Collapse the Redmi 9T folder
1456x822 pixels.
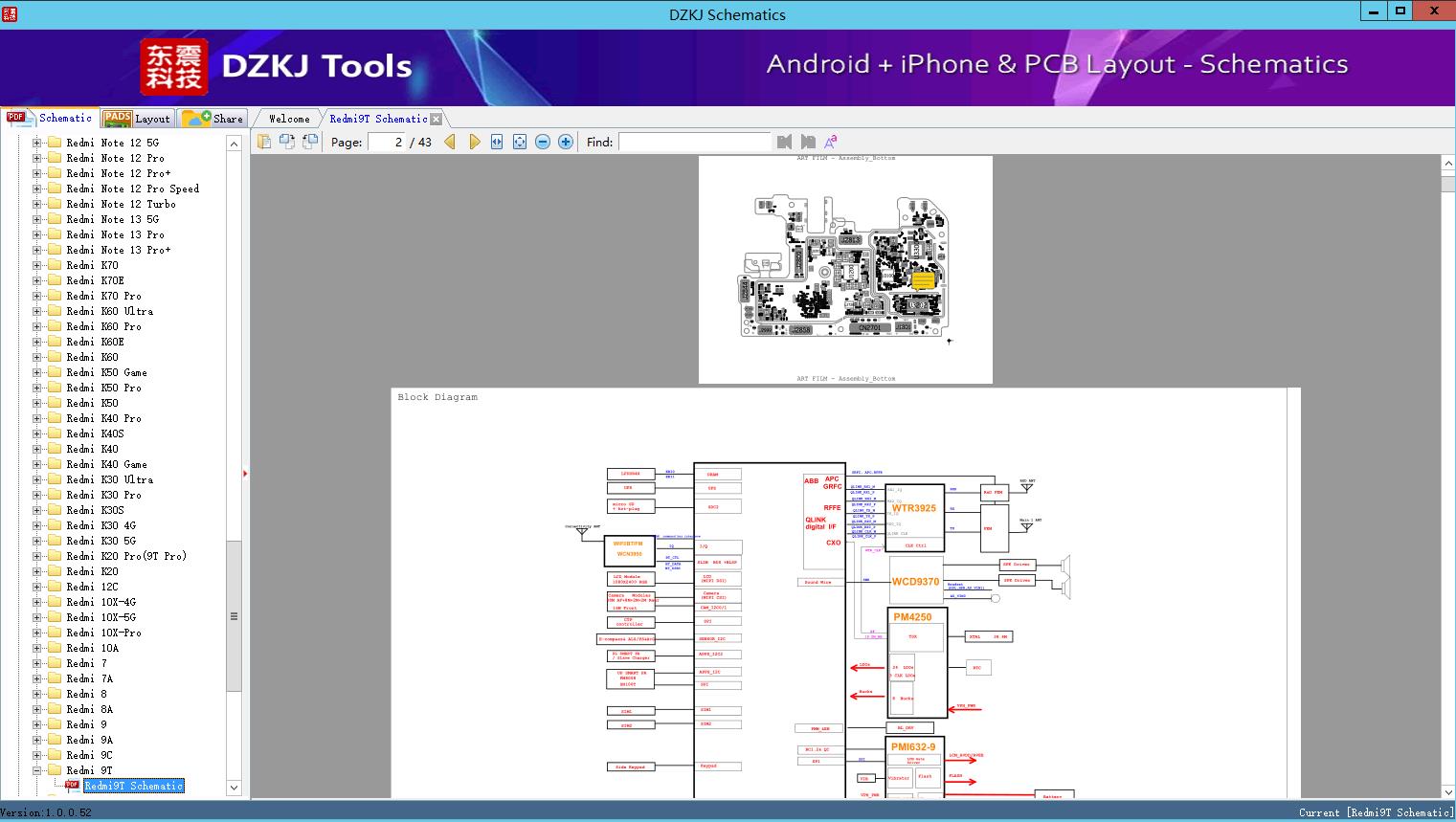point(37,770)
